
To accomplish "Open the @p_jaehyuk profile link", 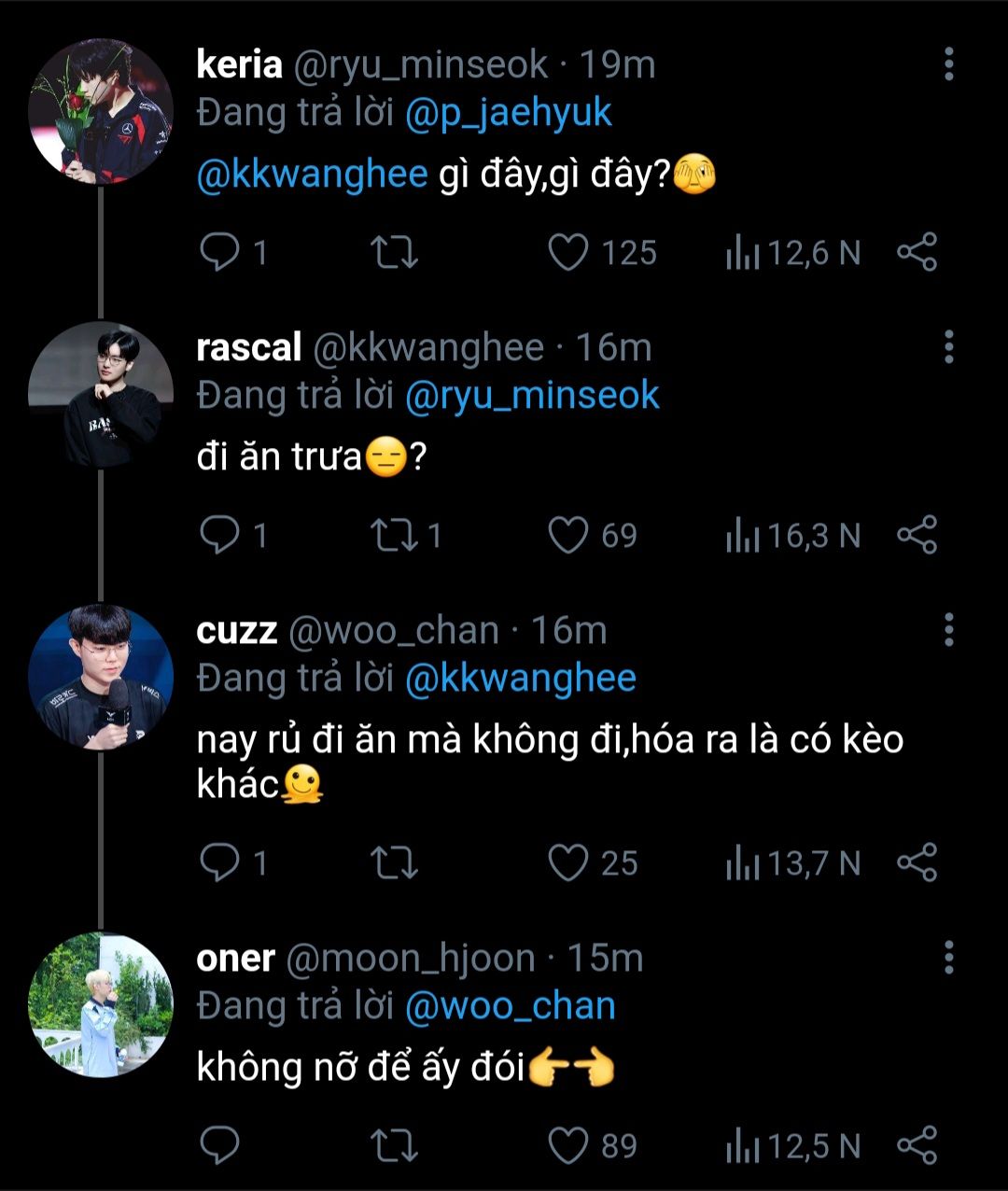I will click(509, 113).
